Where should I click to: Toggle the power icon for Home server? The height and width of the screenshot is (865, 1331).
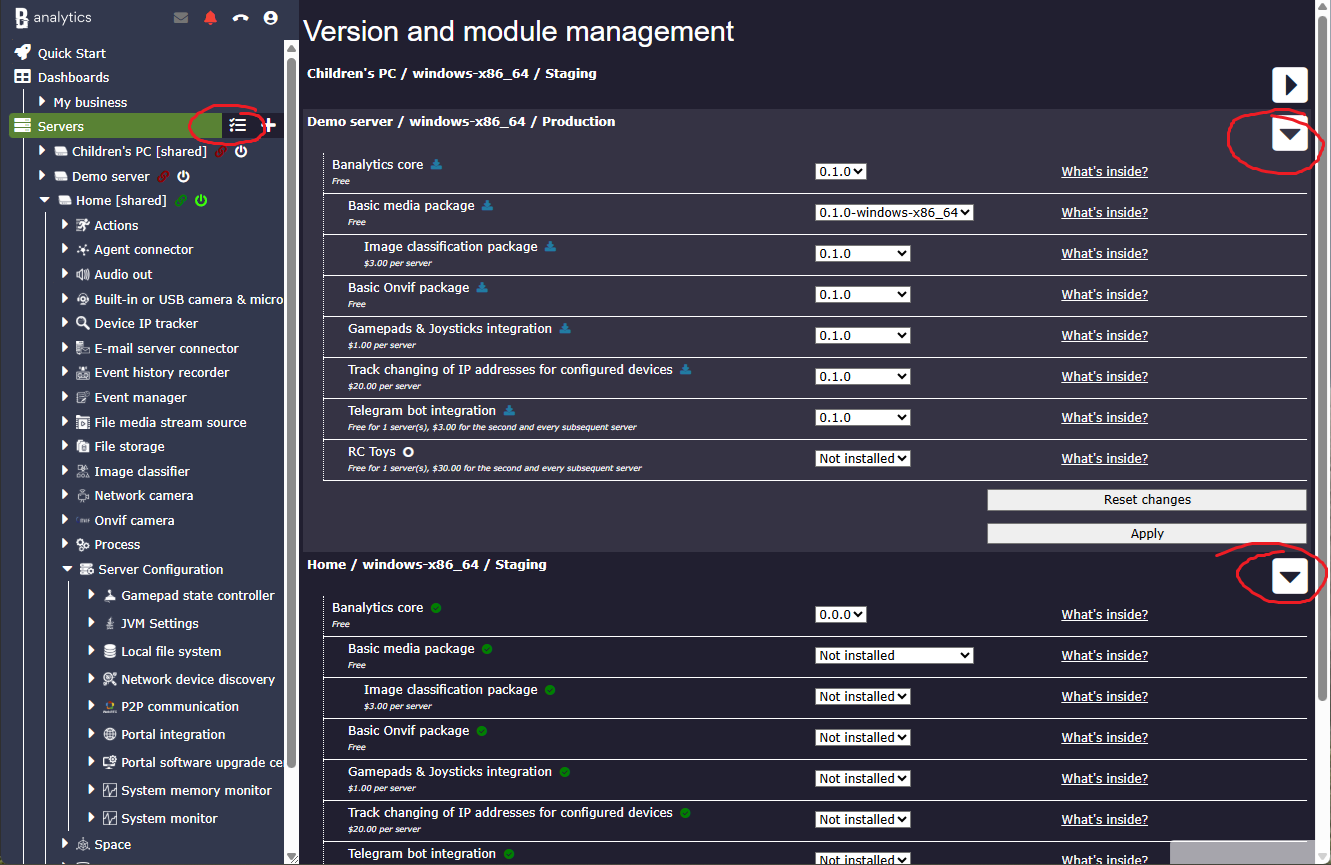201,201
